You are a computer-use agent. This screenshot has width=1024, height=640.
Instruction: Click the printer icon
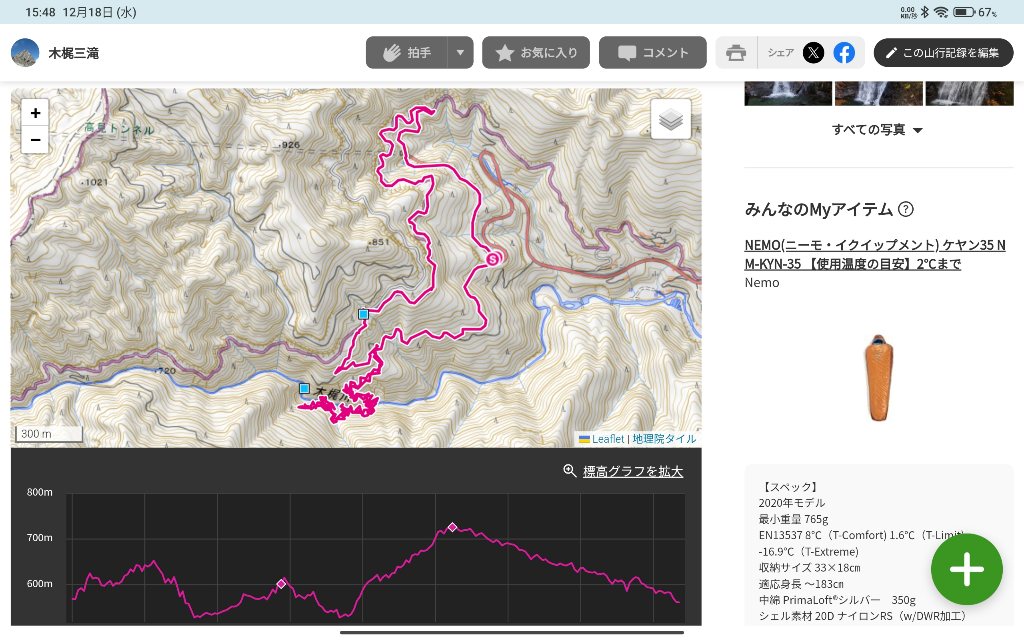[737, 53]
